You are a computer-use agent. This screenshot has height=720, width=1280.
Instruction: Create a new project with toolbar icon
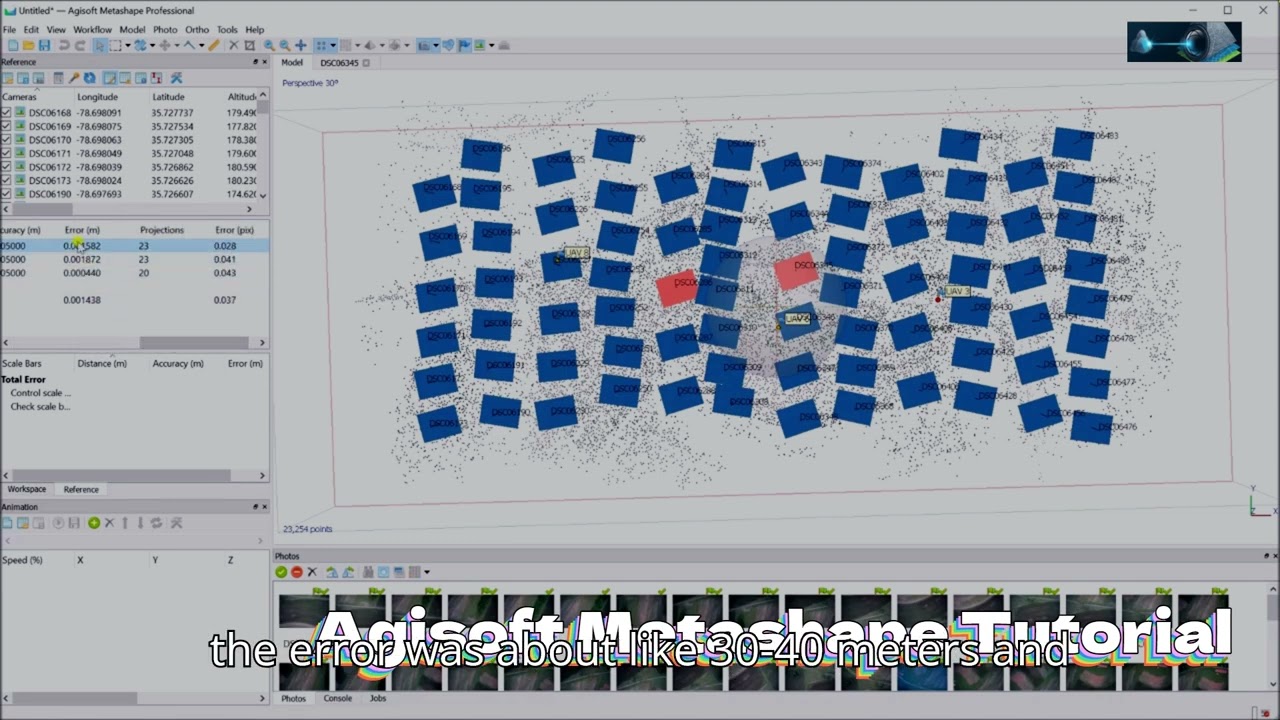[x=13, y=45]
